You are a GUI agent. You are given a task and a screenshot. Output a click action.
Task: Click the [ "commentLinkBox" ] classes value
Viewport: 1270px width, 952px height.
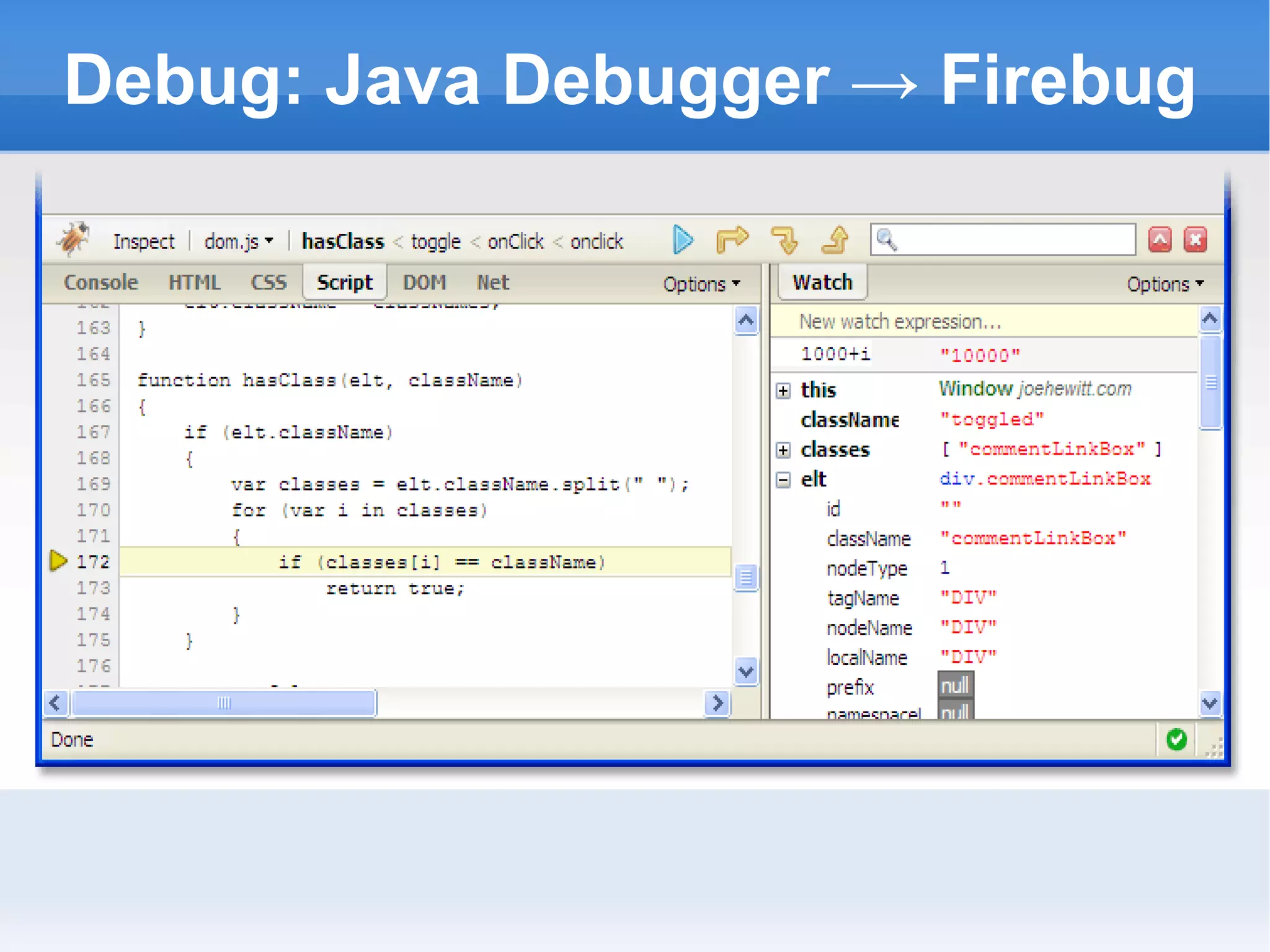coord(1052,449)
